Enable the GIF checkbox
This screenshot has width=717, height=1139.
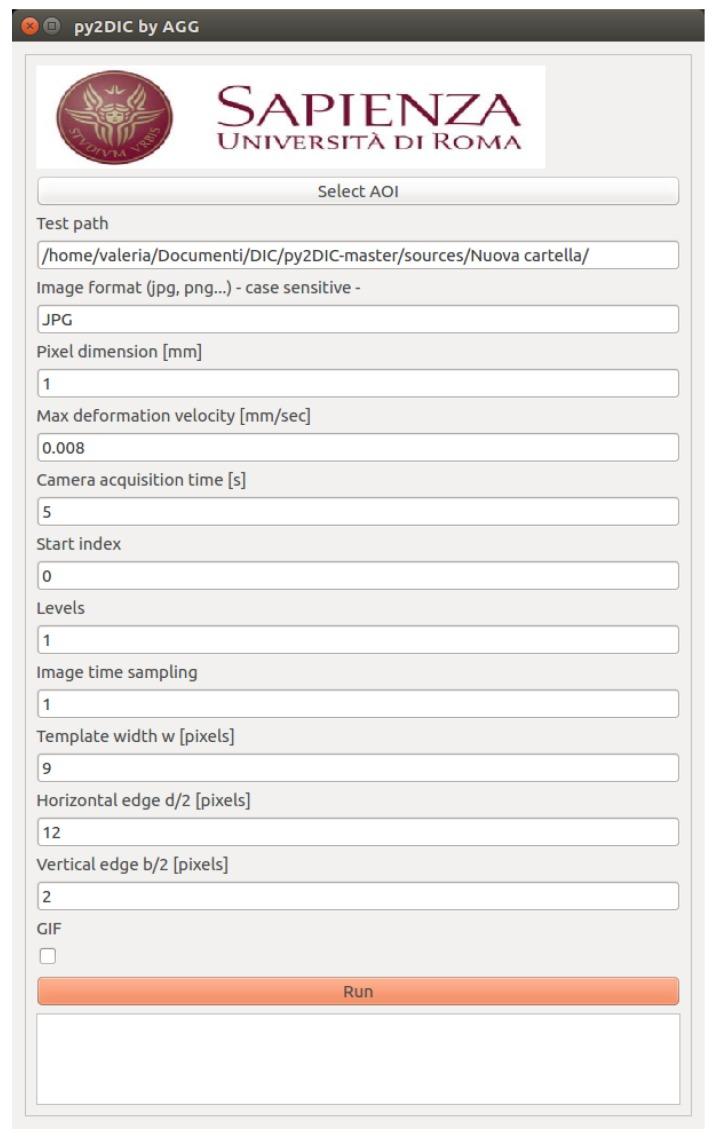coord(48,956)
